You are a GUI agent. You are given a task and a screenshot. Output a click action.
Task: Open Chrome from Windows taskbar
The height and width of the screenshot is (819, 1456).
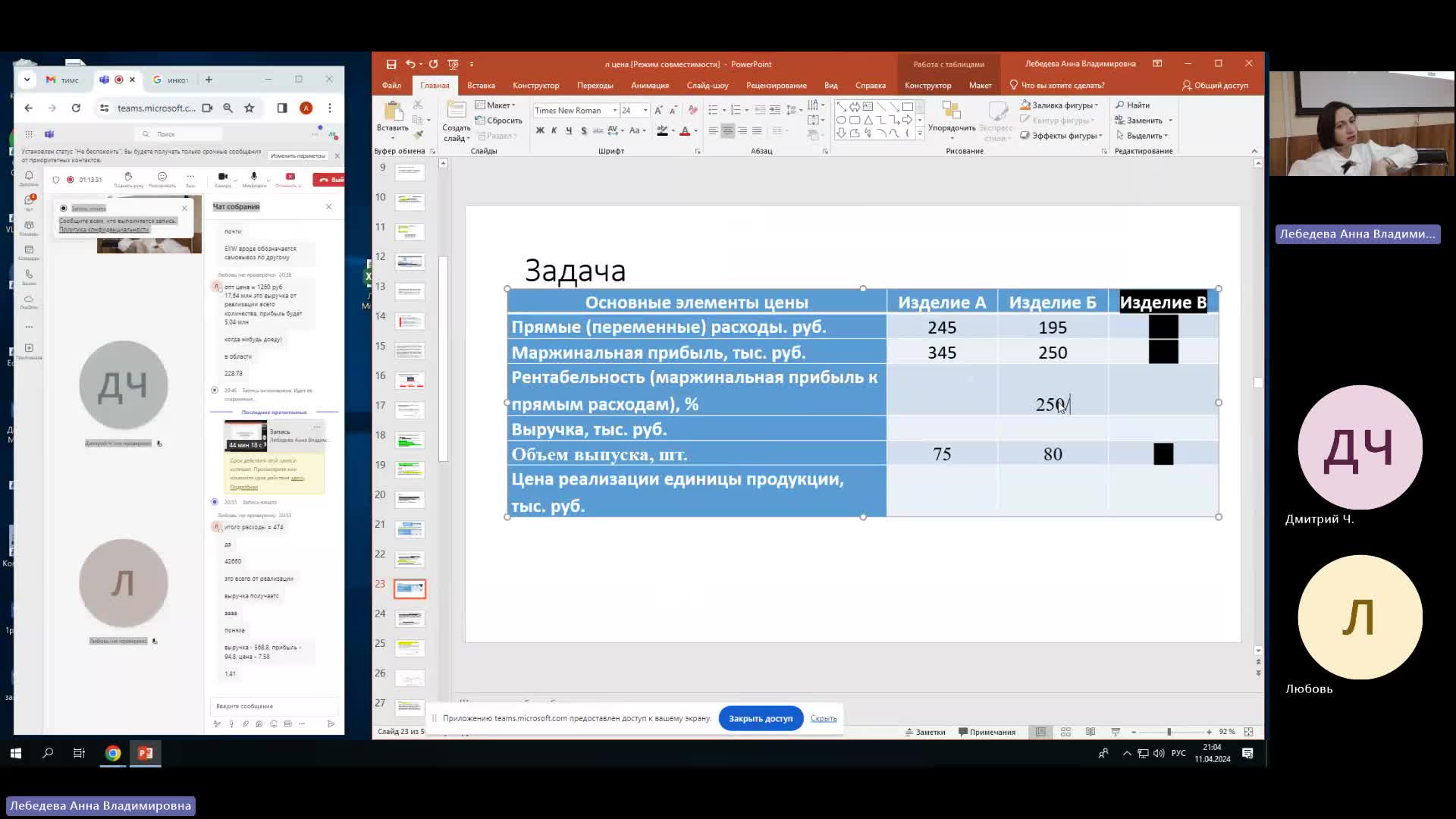pyautogui.click(x=113, y=753)
